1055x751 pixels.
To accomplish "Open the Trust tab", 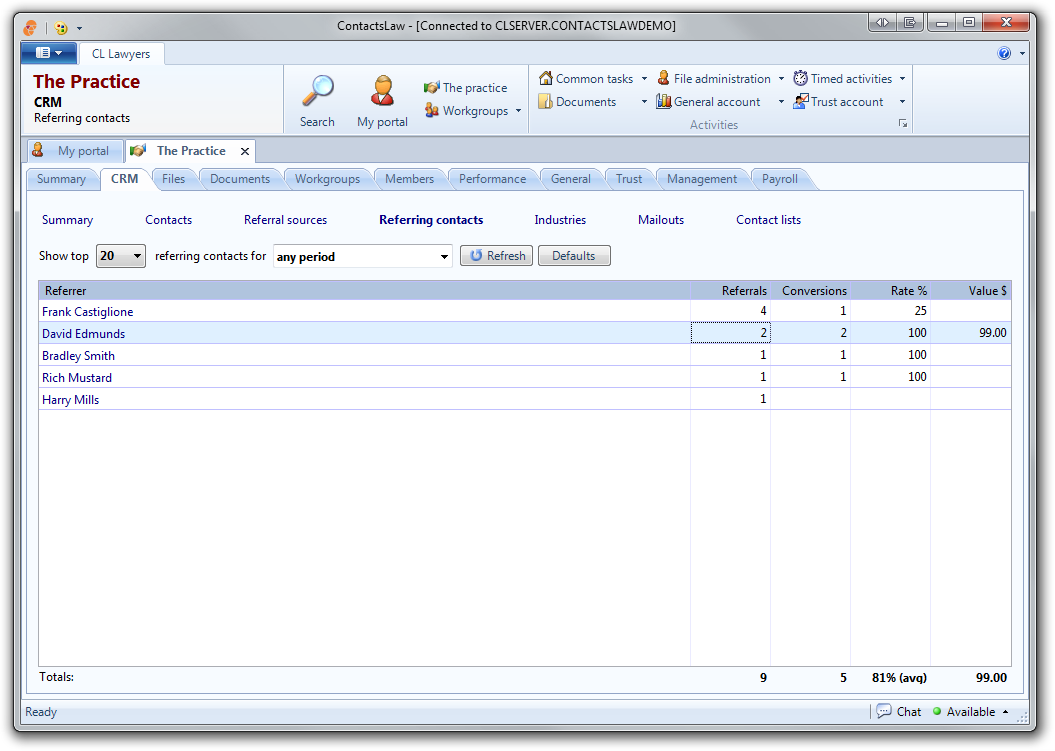I will [x=629, y=179].
